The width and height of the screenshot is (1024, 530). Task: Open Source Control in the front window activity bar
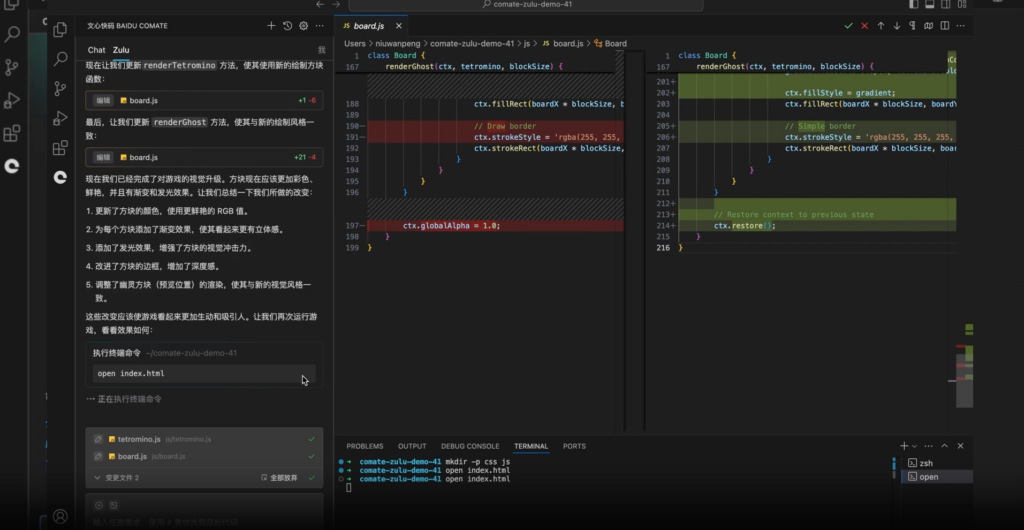tap(60, 88)
